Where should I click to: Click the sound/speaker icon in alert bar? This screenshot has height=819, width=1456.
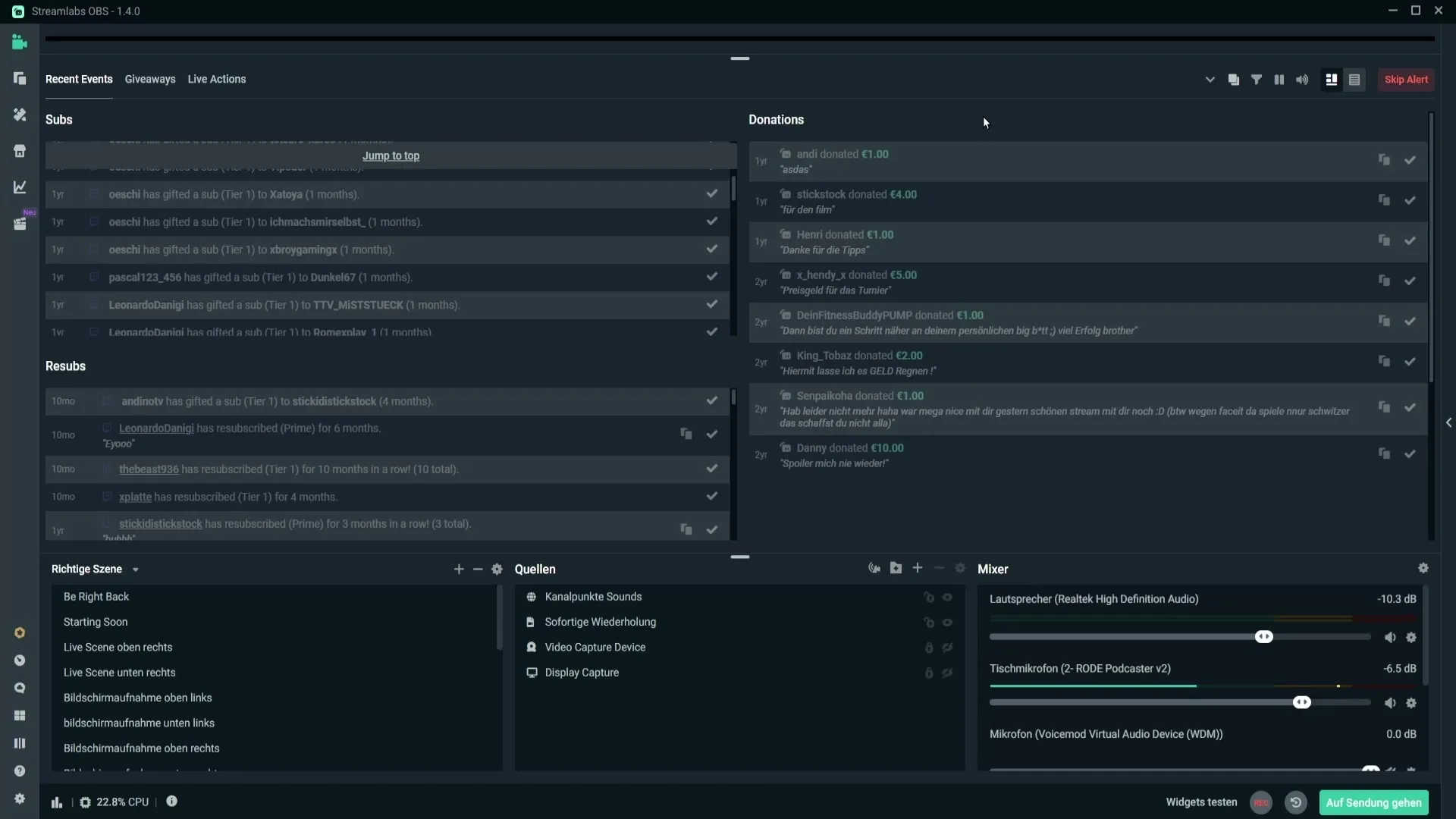1303,79
